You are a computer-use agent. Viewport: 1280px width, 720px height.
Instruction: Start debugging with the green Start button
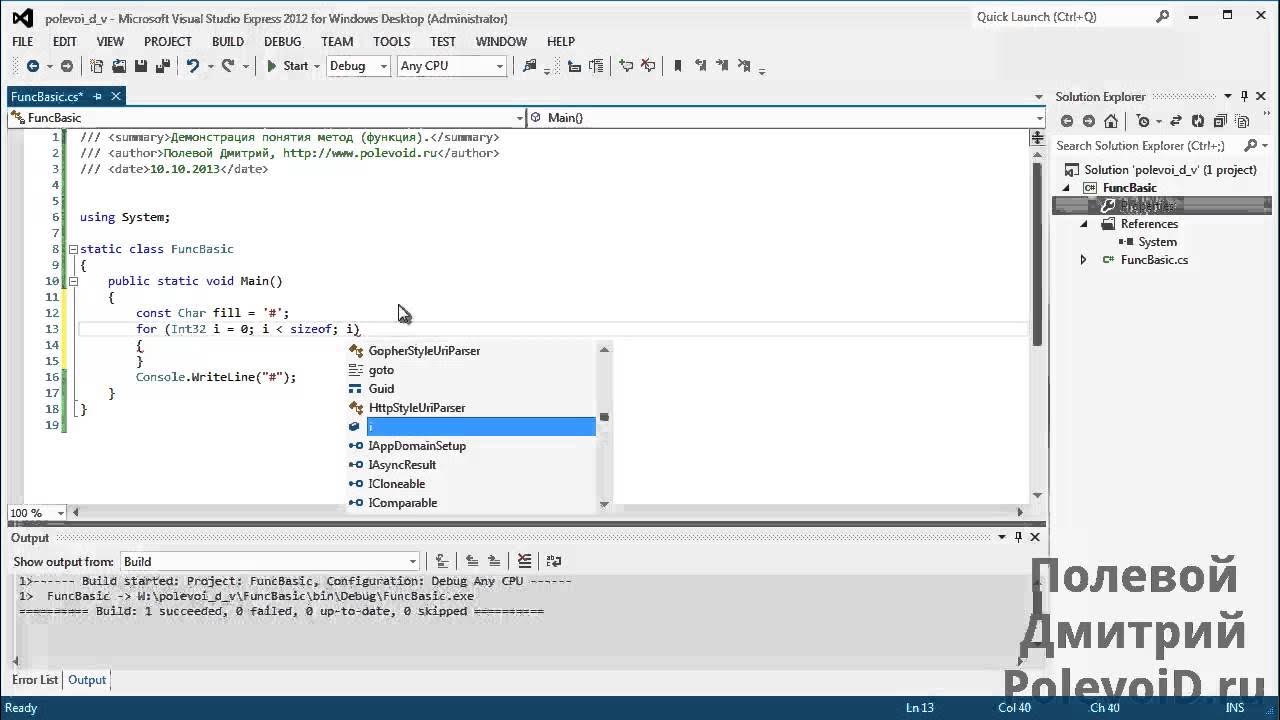[x=287, y=66]
